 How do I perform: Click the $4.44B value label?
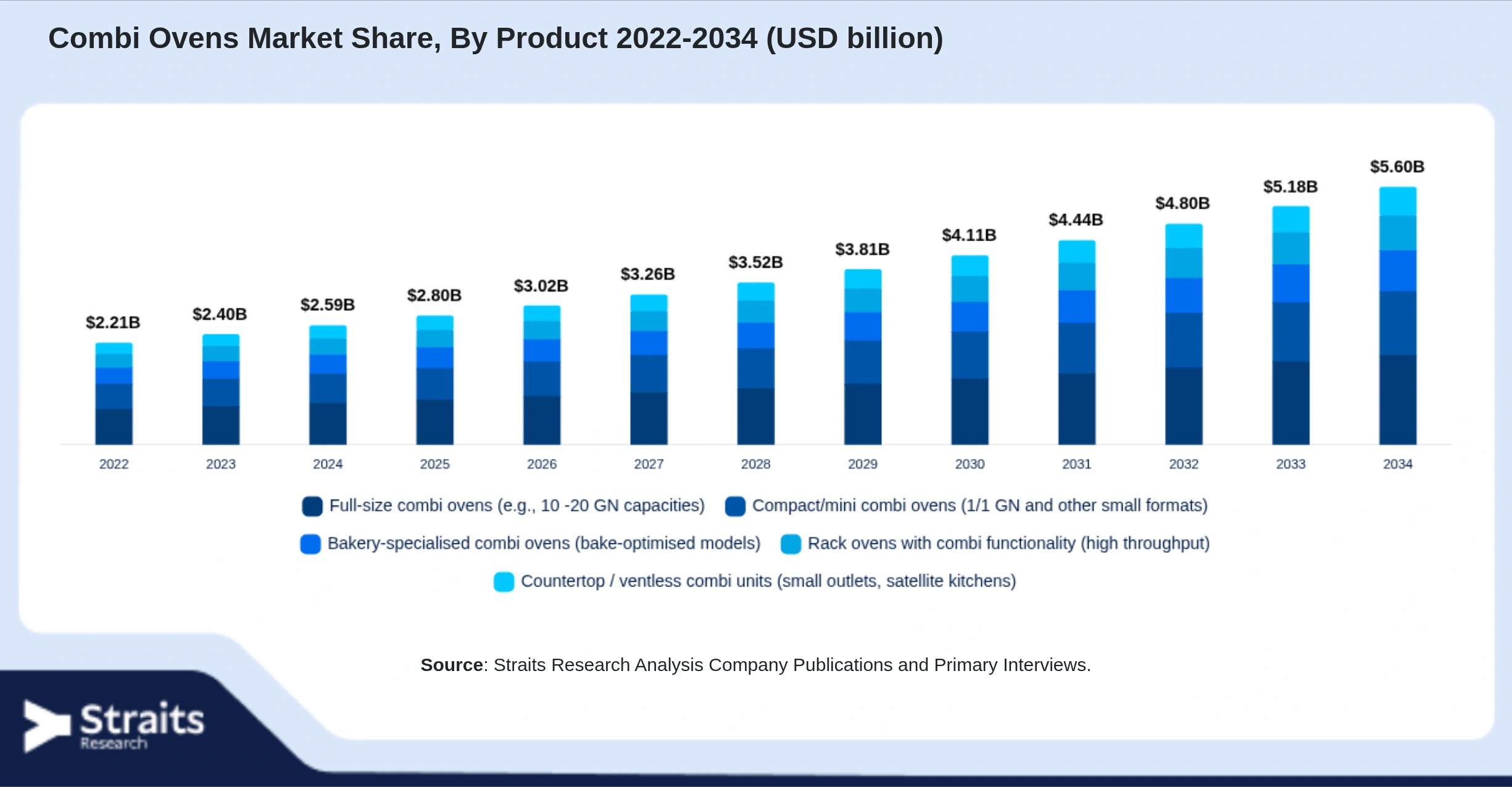[x=1076, y=220]
